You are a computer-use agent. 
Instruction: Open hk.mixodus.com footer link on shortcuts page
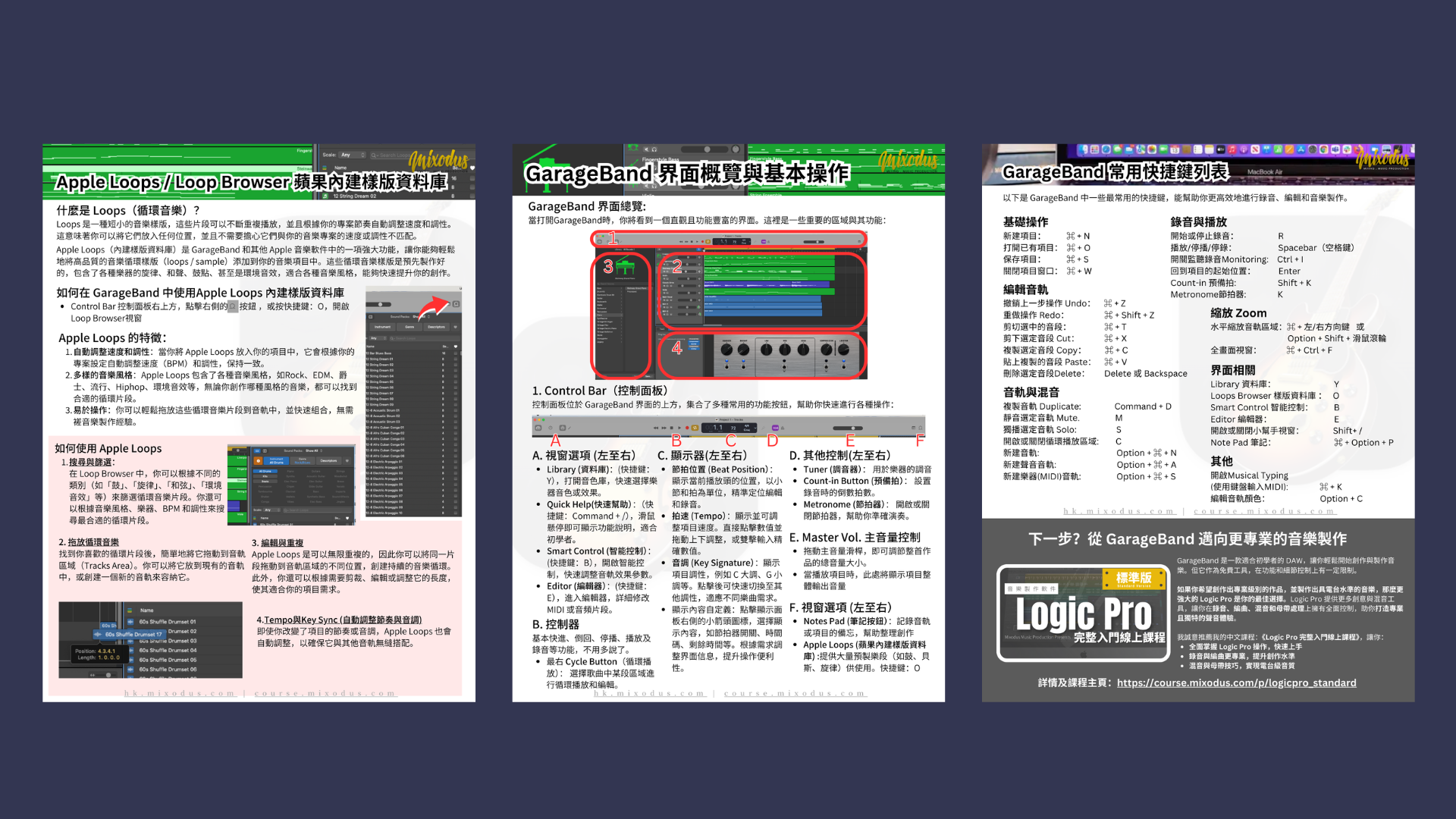[1119, 511]
